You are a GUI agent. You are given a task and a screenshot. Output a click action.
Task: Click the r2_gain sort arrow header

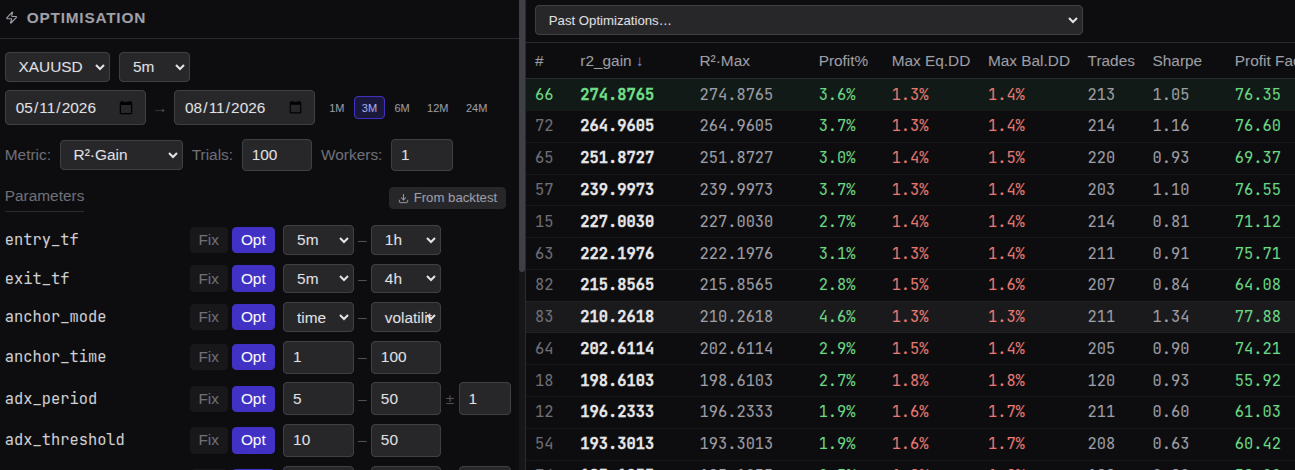click(x=611, y=61)
